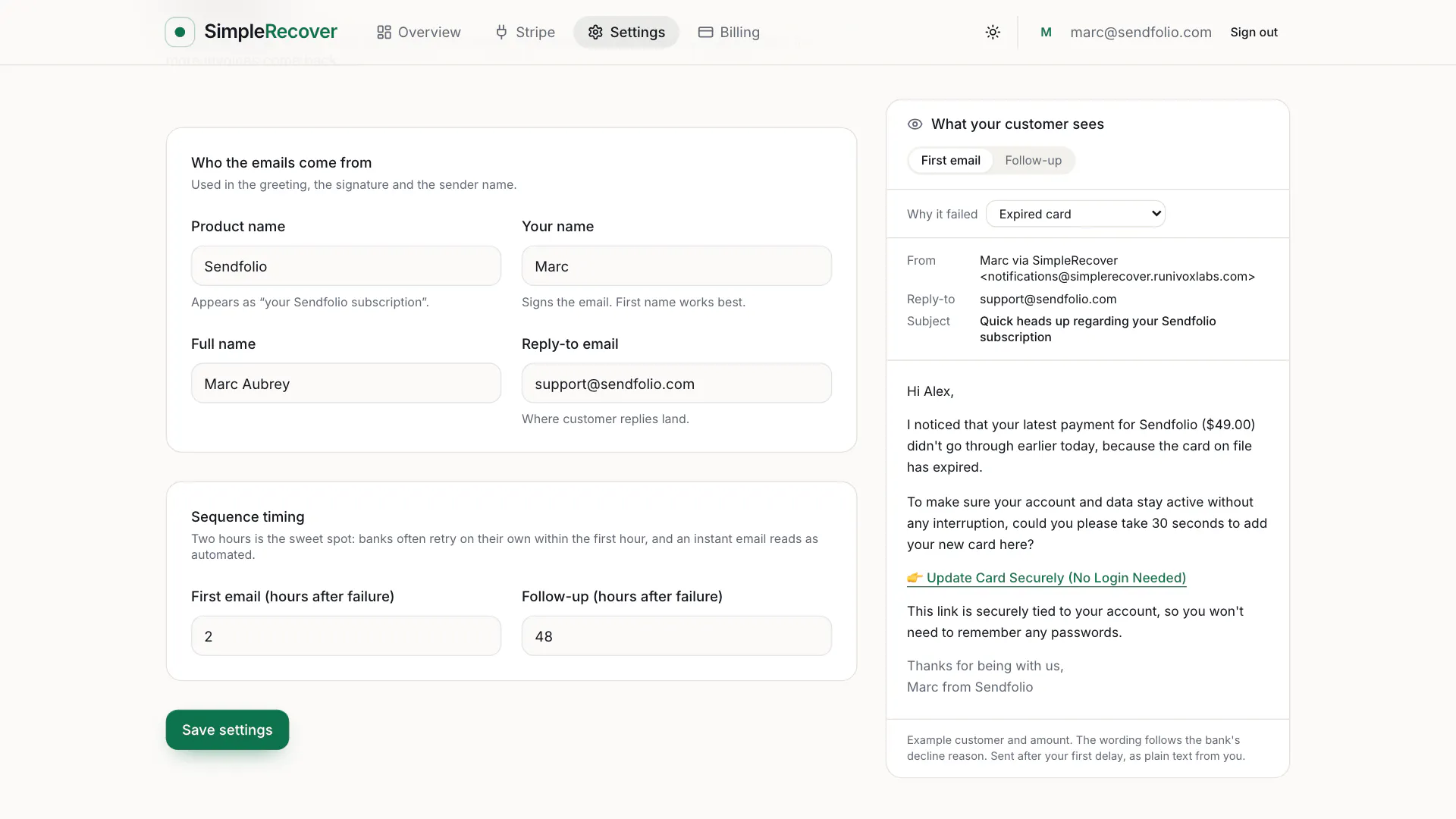The width and height of the screenshot is (1456, 819).
Task: Click the Reply-to email input
Action: (x=676, y=384)
